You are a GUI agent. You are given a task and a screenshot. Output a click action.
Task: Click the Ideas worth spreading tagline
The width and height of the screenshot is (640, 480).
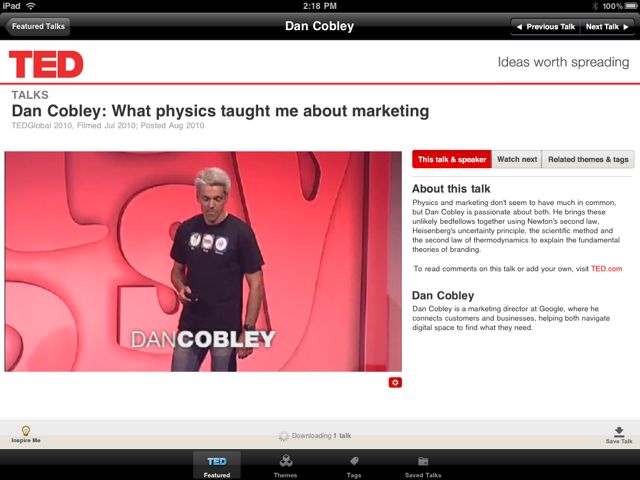coord(563,62)
